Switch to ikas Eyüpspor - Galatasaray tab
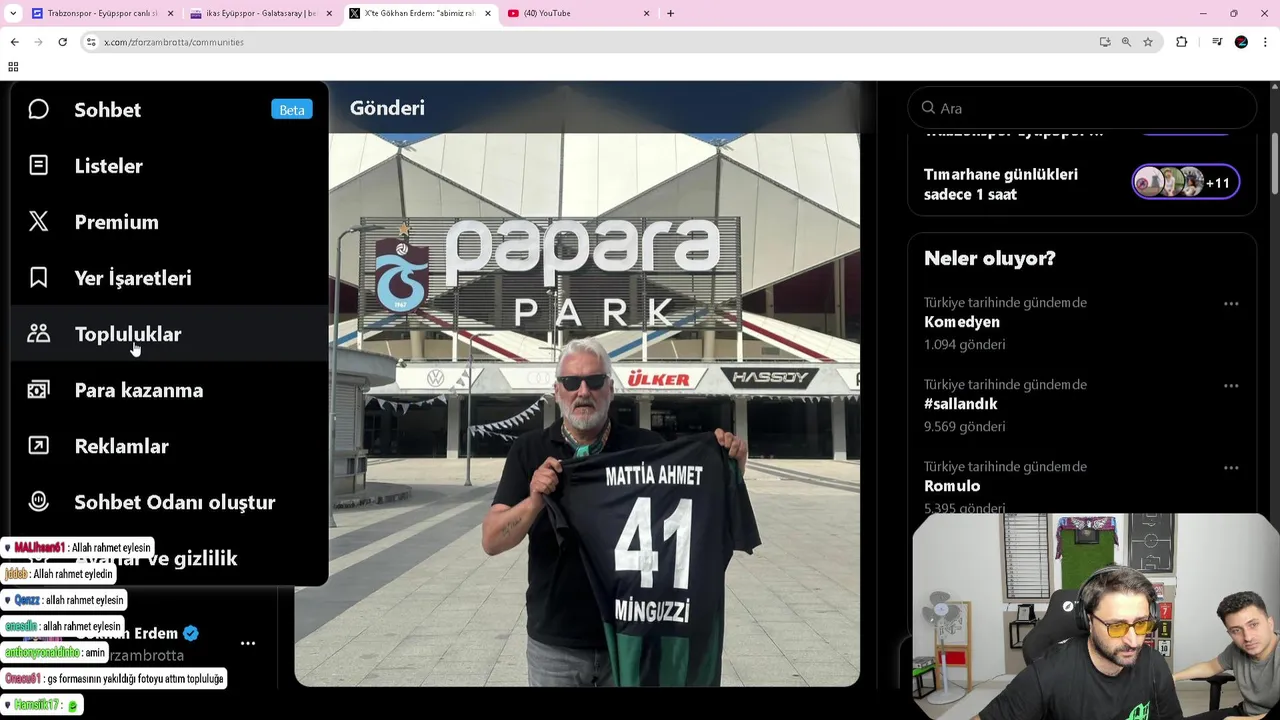 tap(262, 13)
